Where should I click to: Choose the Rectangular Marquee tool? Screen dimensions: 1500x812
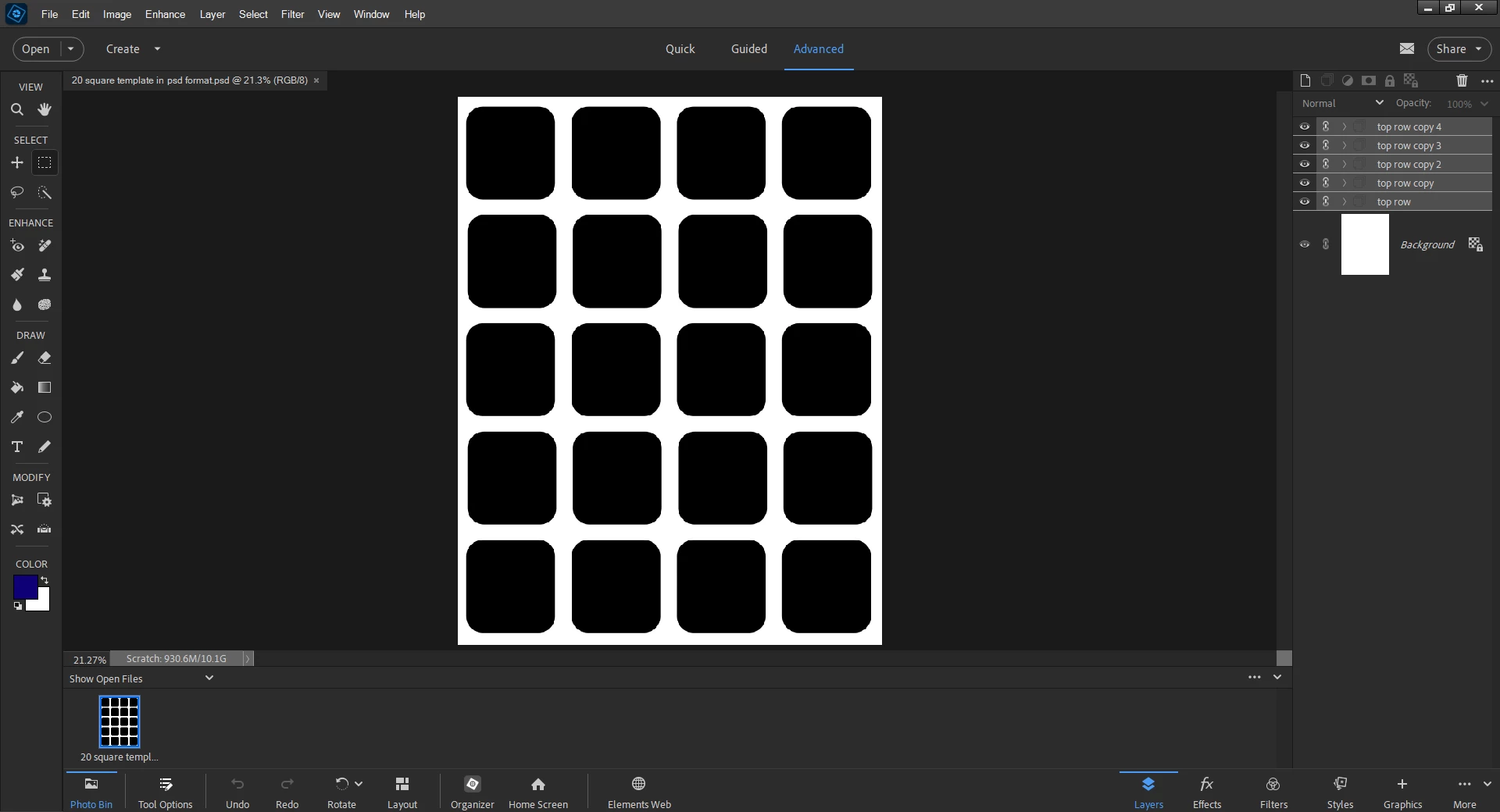[45, 162]
